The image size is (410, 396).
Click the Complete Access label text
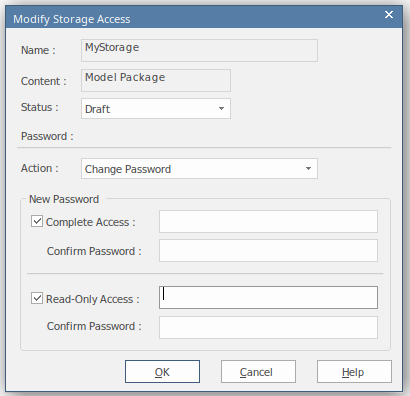tap(91, 222)
